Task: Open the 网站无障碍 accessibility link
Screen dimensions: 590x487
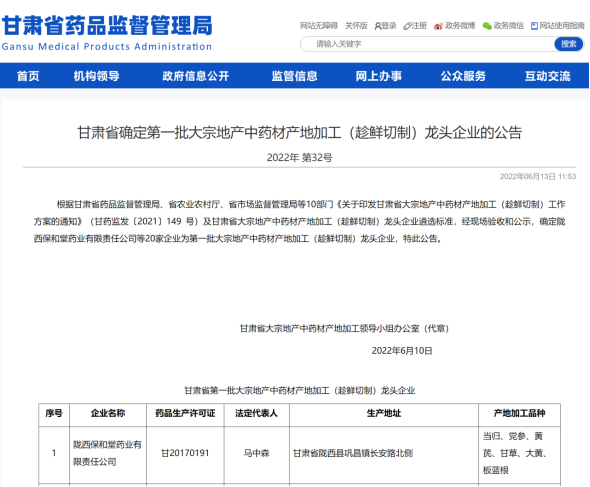Action: 319,26
